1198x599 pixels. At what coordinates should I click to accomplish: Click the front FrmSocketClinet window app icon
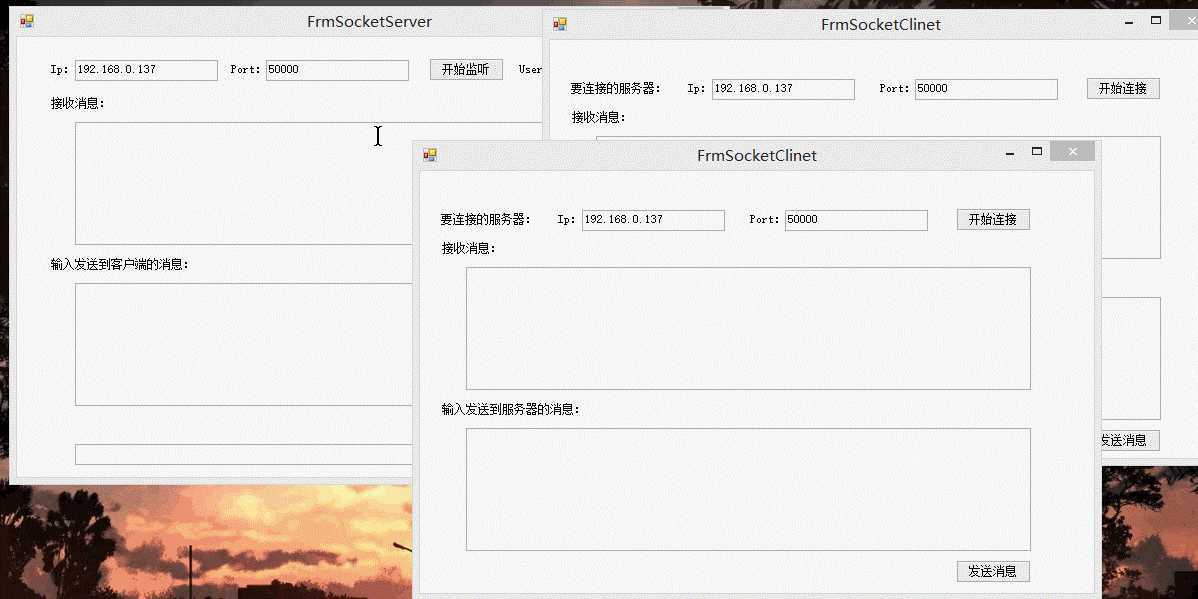pyautogui.click(x=430, y=155)
